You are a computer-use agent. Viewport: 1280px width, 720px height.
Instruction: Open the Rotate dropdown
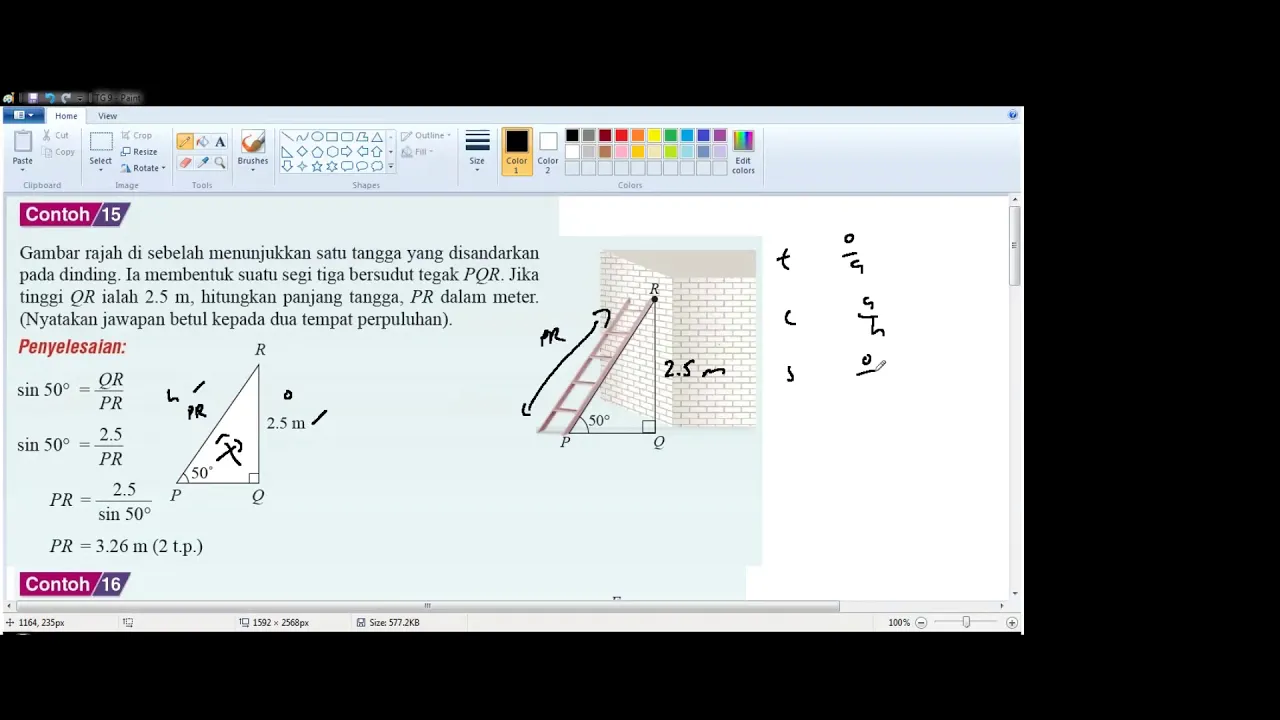click(x=143, y=168)
